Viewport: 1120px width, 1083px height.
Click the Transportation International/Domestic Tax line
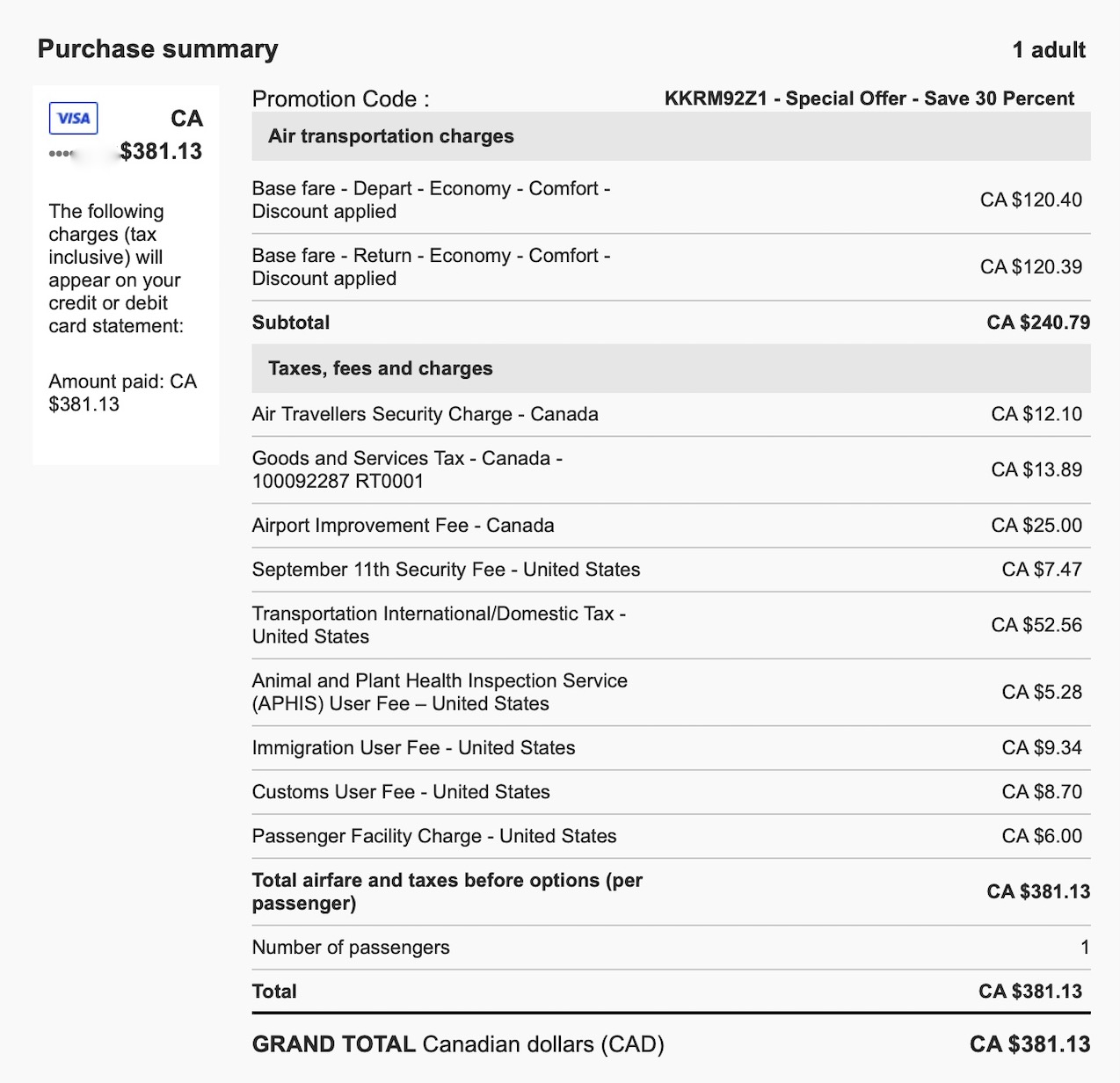[x=439, y=625]
